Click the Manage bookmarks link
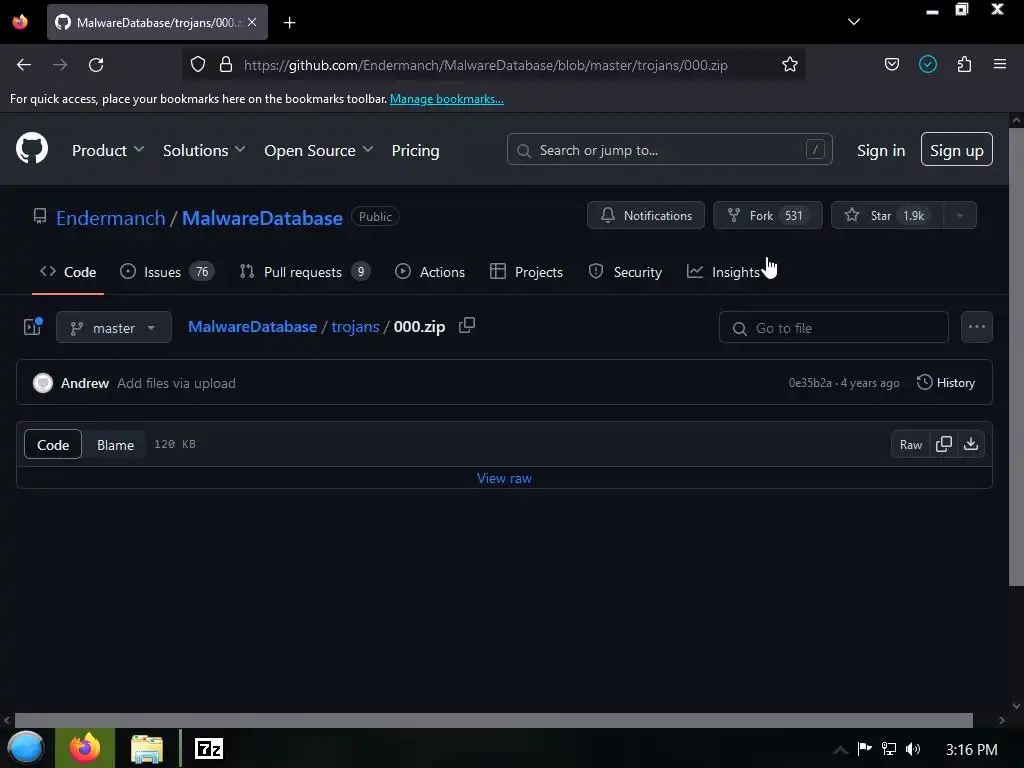Image resolution: width=1024 pixels, height=768 pixels. (447, 99)
